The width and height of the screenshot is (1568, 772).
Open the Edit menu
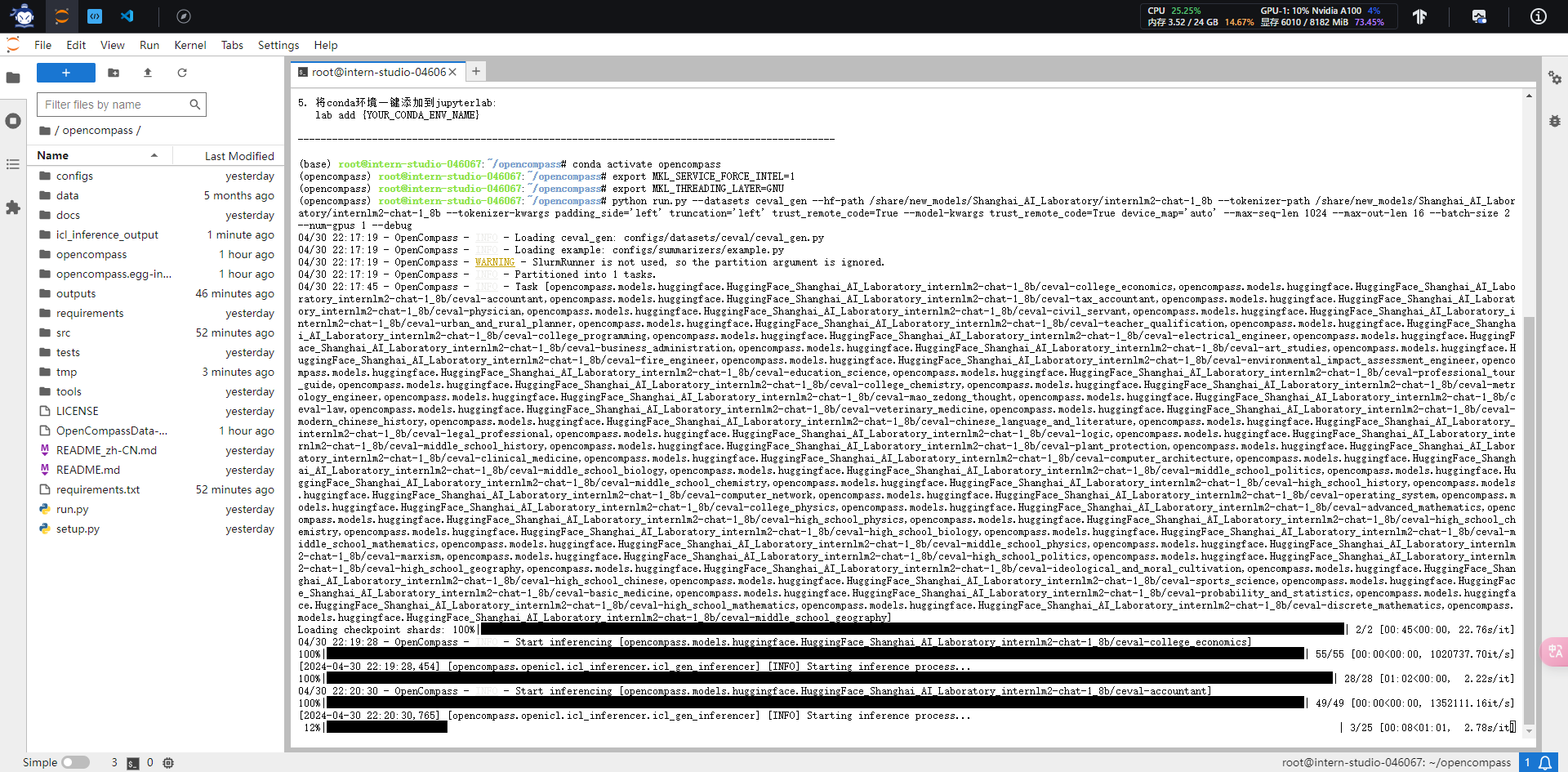76,45
